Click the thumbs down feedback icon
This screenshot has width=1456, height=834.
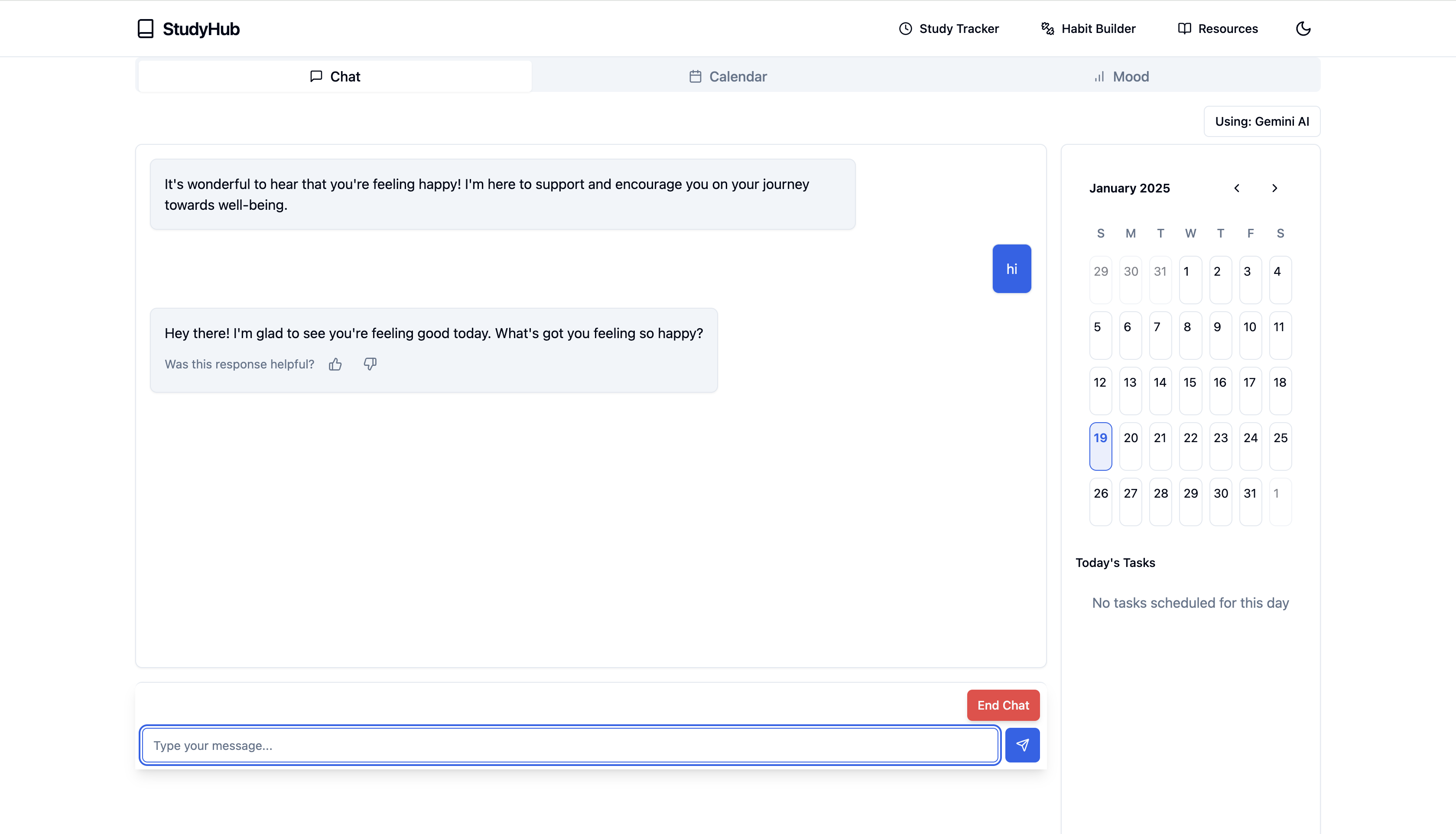tap(370, 364)
